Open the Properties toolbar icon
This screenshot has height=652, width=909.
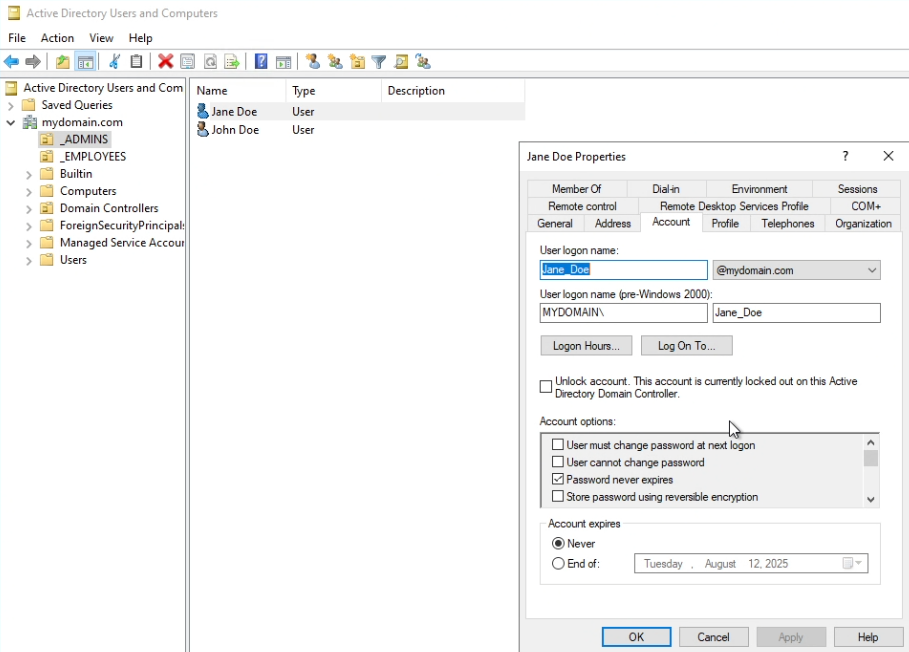187,61
